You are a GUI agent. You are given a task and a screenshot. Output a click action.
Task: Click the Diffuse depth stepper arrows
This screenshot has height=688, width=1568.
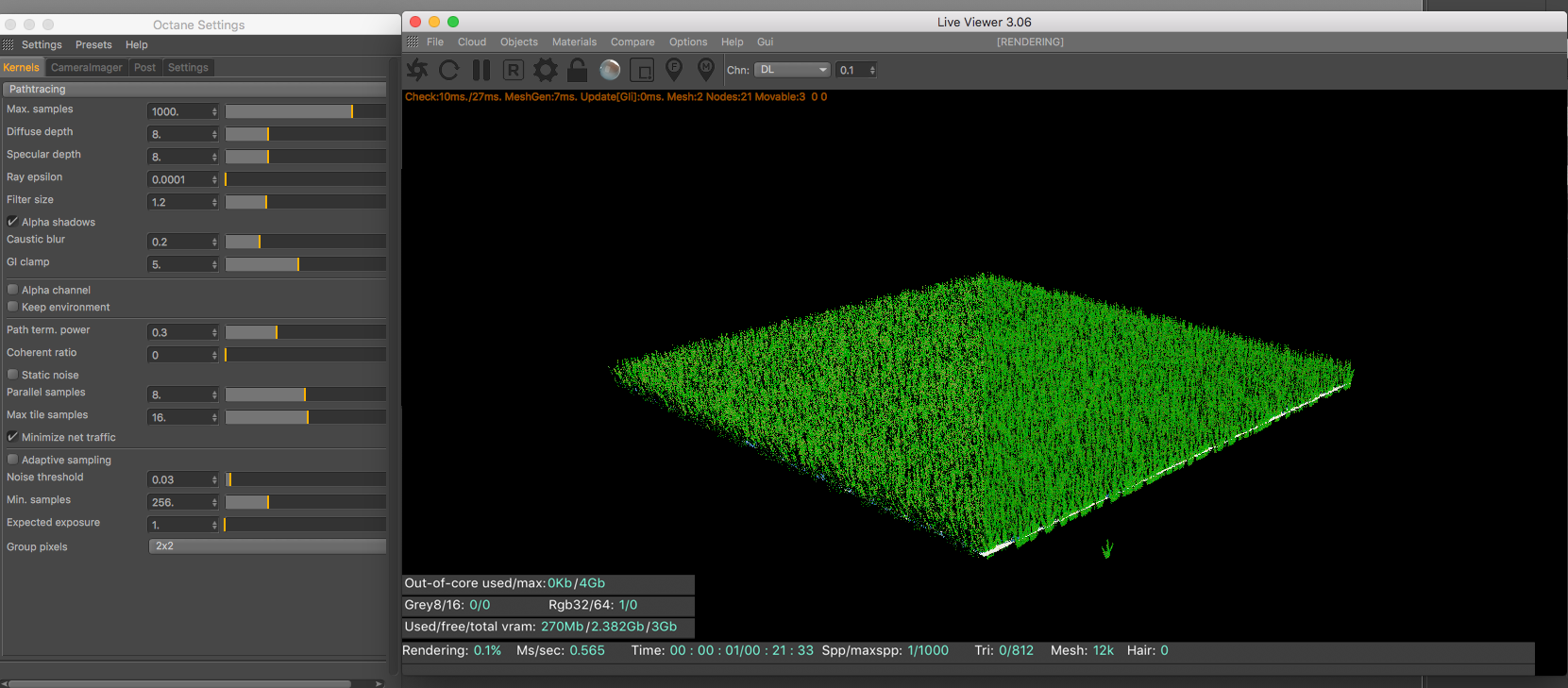point(214,134)
